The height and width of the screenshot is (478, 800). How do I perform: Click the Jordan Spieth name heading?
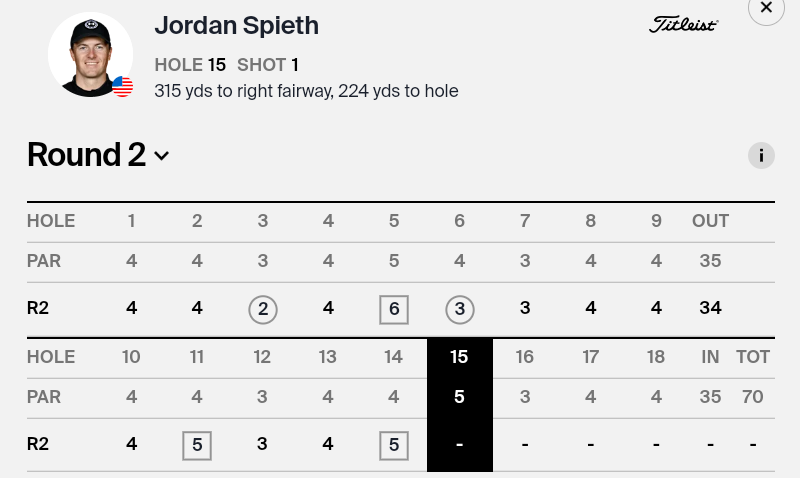[237, 26]
